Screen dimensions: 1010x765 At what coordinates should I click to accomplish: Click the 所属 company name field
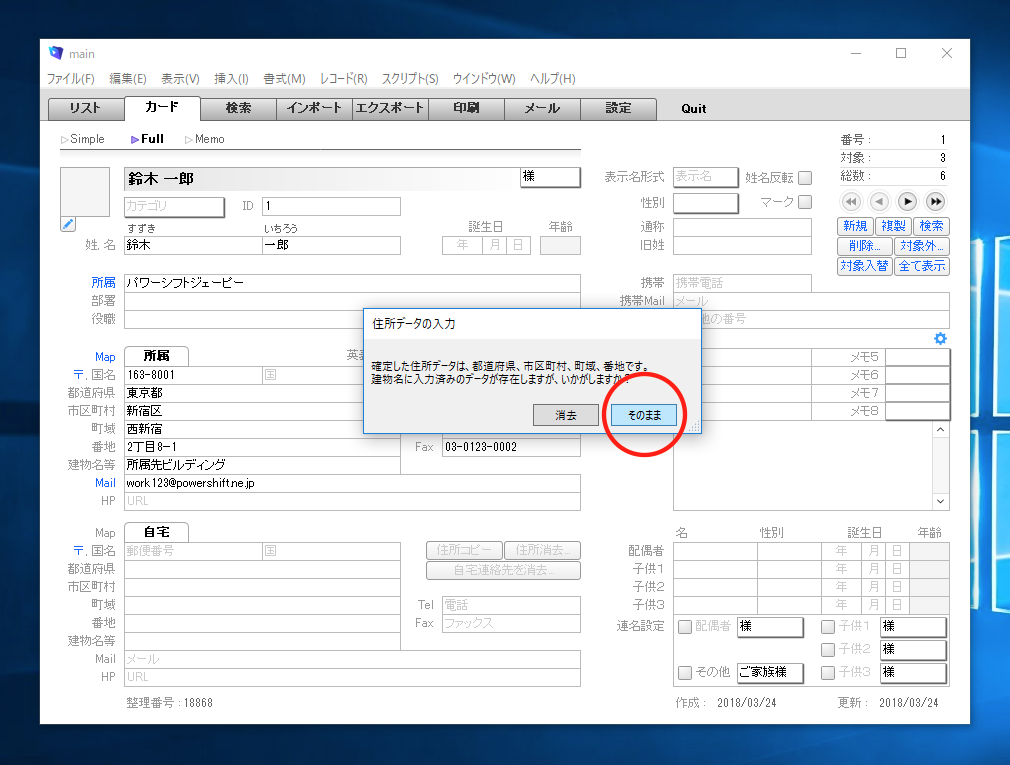352,283
